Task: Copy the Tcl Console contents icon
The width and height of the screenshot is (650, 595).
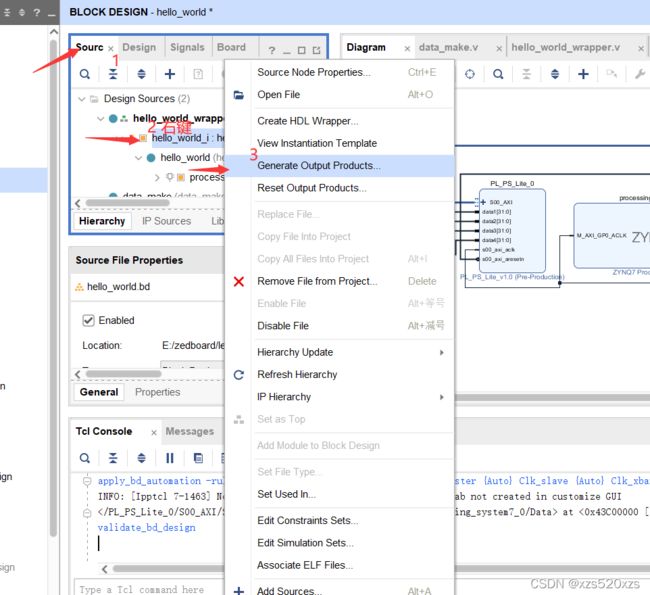Action: click(x=198, y=458)
